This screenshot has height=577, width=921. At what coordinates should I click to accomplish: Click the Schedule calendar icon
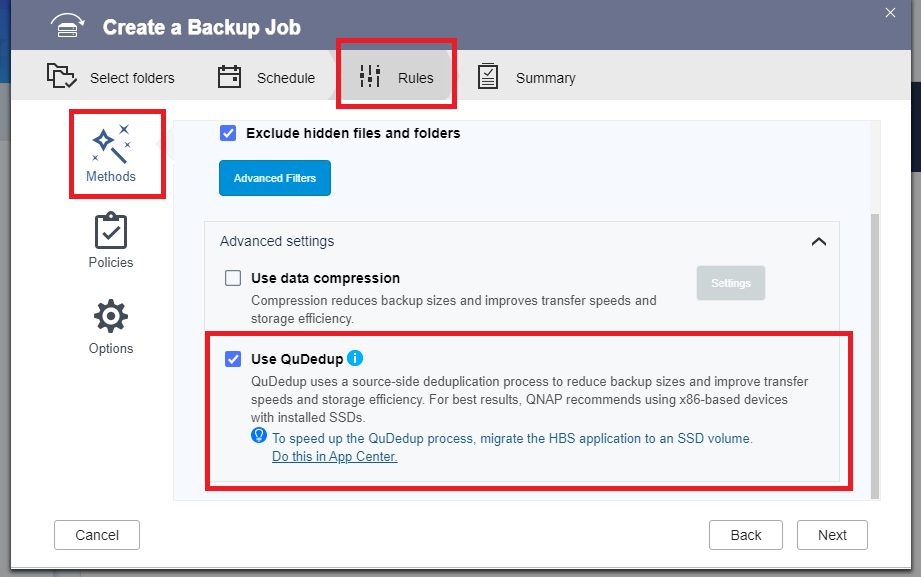tap(230, 76)
